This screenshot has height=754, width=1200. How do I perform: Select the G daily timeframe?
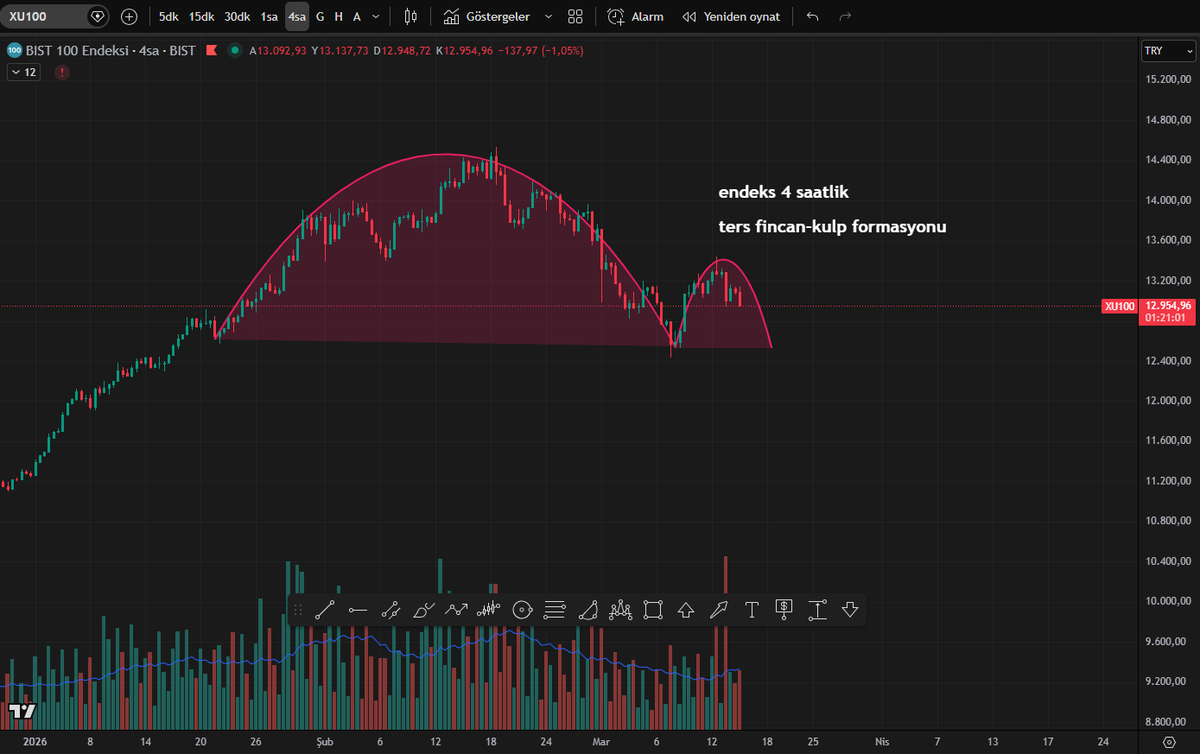[320, 17]
